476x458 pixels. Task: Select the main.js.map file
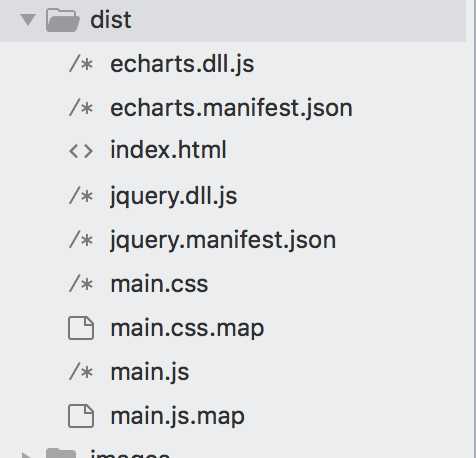click(178, 417)
